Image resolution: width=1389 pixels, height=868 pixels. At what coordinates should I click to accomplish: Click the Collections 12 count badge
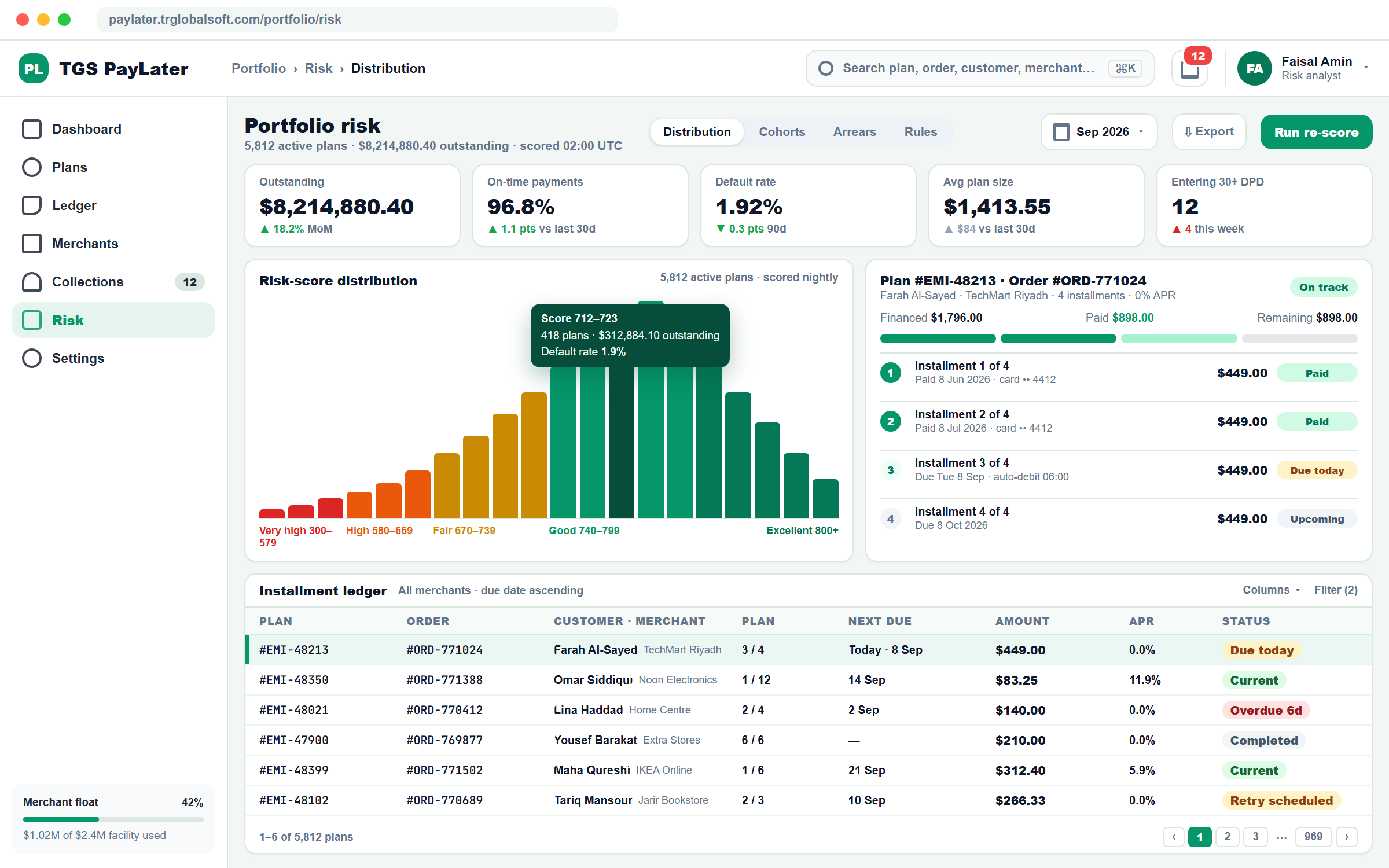click(190, 282)
